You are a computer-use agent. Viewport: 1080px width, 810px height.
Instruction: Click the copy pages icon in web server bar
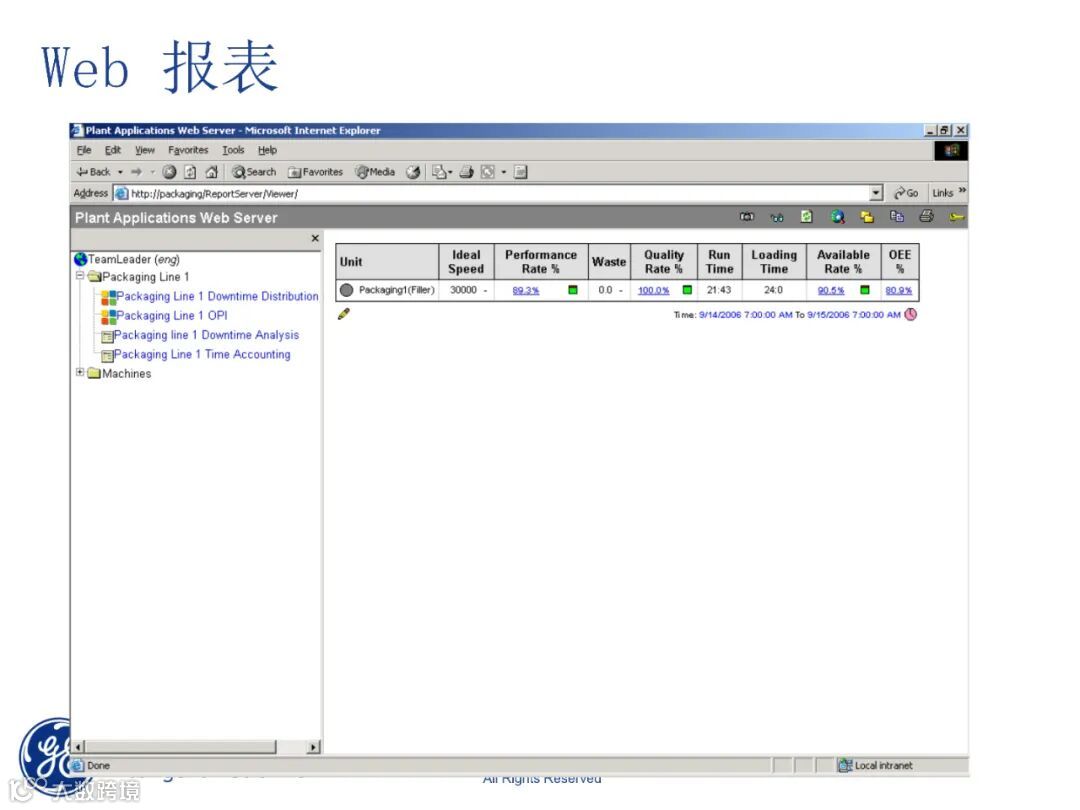tap(897, 217)
